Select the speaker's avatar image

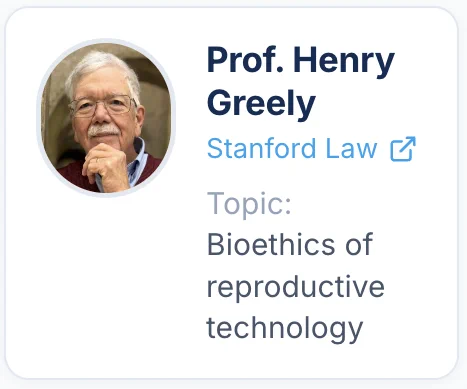tap(106, 118)
